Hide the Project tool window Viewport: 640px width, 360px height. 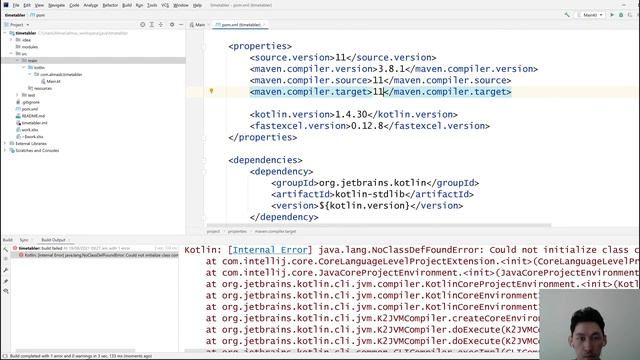coord(181,25)
